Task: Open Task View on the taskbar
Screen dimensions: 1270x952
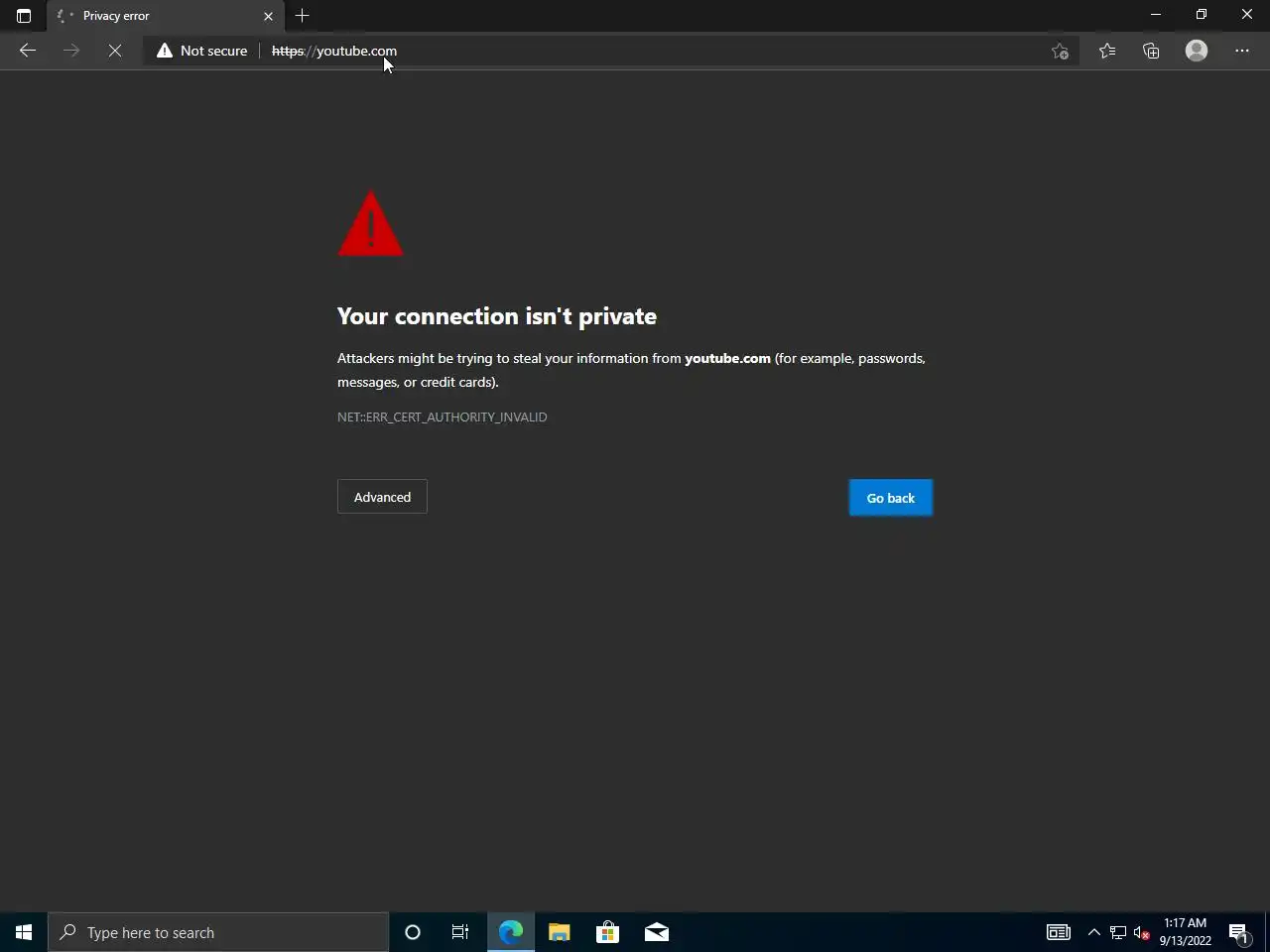Action: pyautogui.click(x=460, y=932)
